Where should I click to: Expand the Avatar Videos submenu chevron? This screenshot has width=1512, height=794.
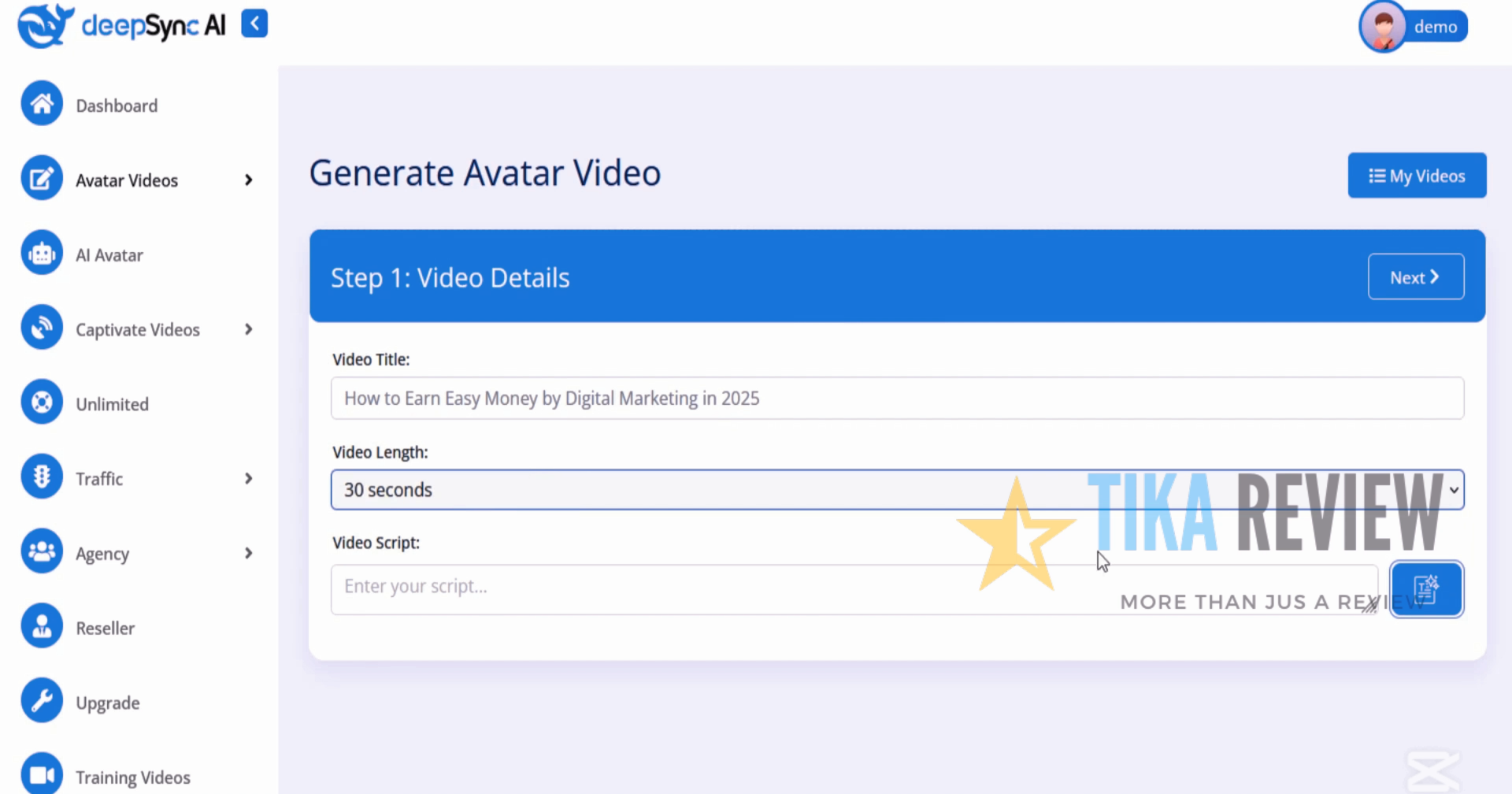click(249, 180)
